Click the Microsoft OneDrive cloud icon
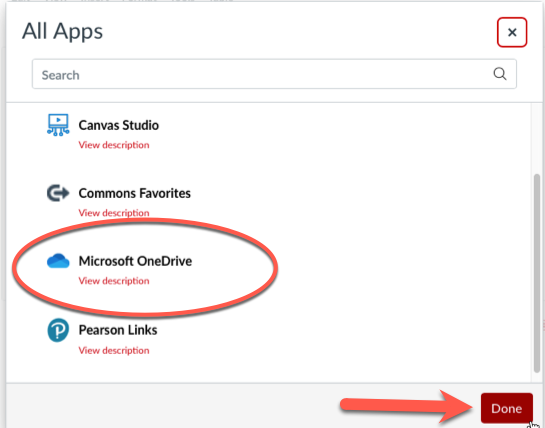 [x=58, y=261]
